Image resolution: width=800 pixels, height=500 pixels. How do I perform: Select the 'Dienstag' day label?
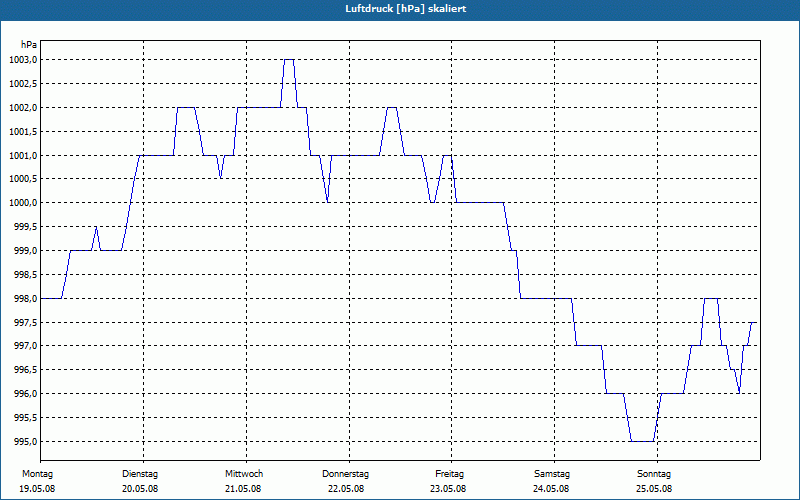[x=140, y=474]
